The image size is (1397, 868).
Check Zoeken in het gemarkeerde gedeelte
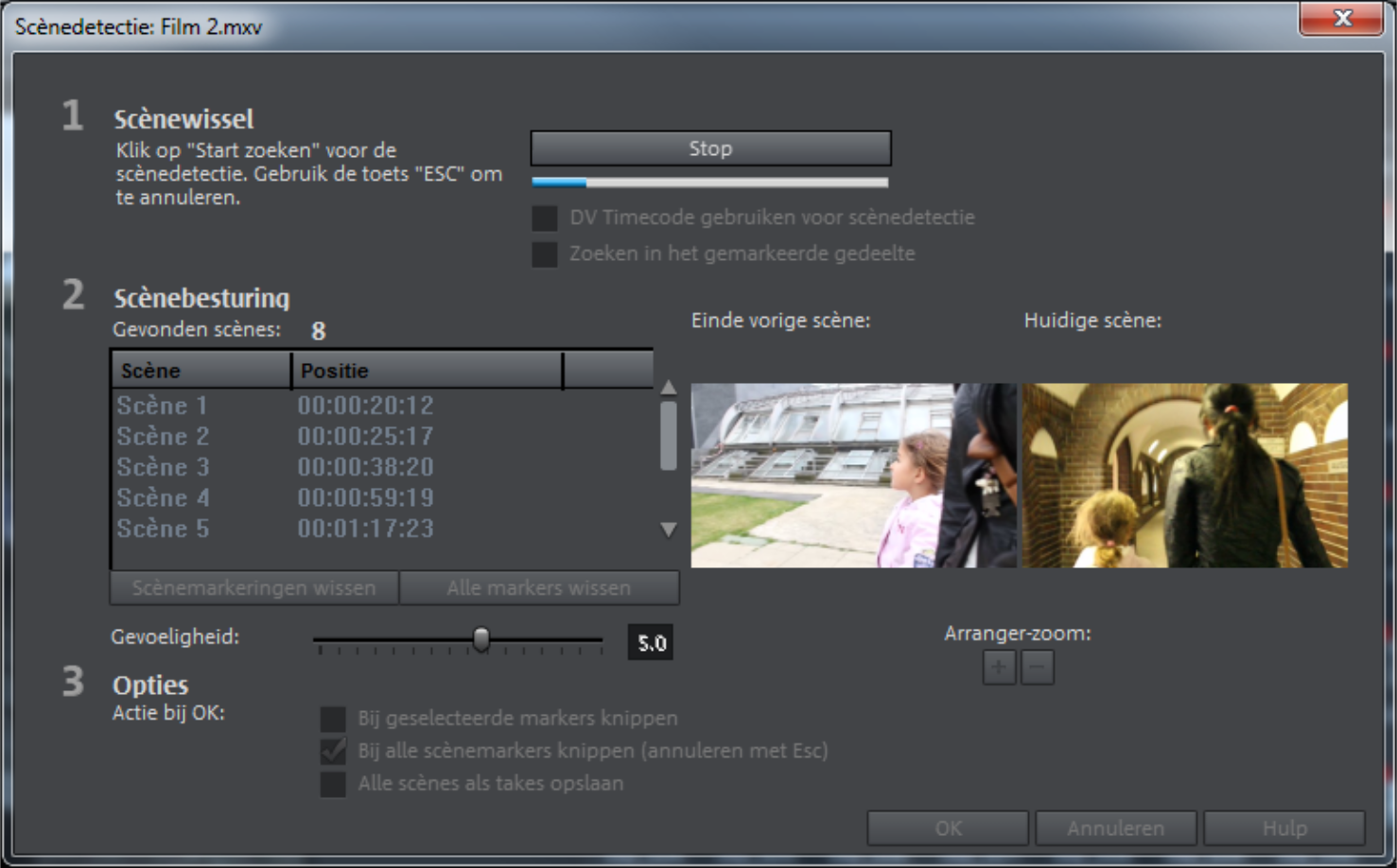[x=545, y=254]
